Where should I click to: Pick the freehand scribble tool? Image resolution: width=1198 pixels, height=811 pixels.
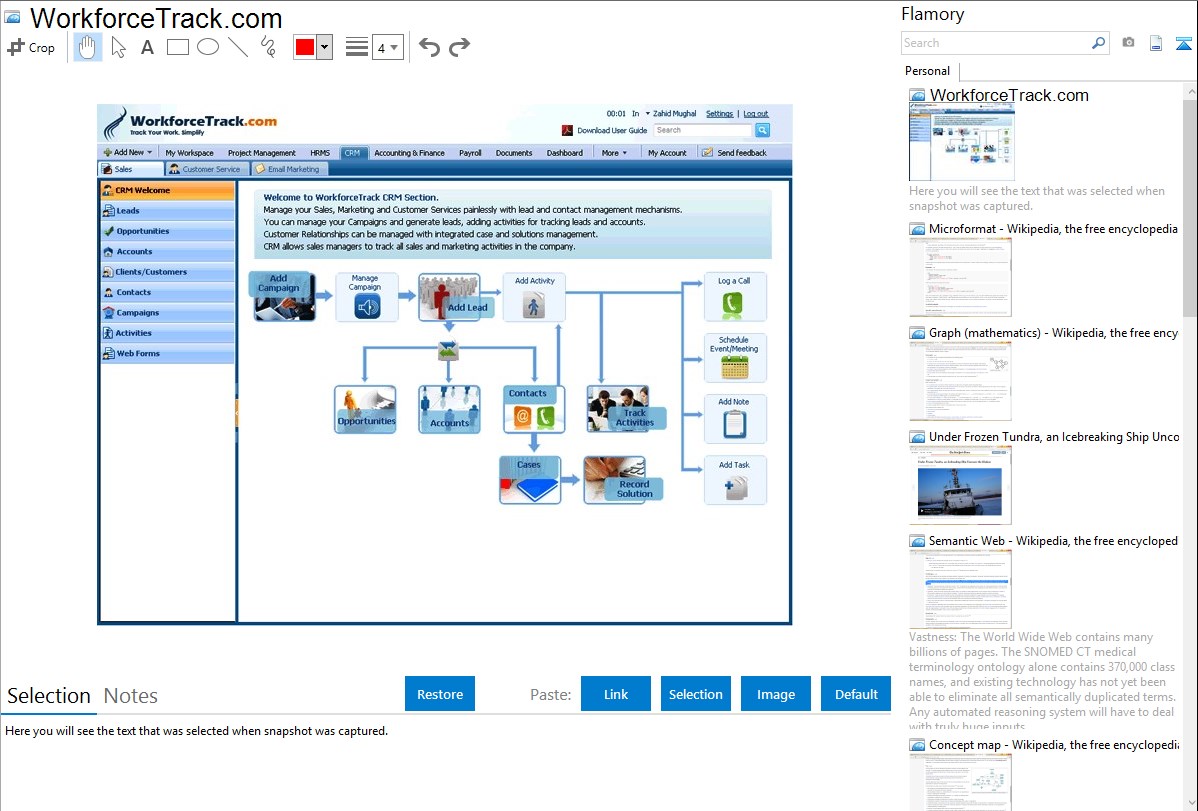(x=268, y=47)
